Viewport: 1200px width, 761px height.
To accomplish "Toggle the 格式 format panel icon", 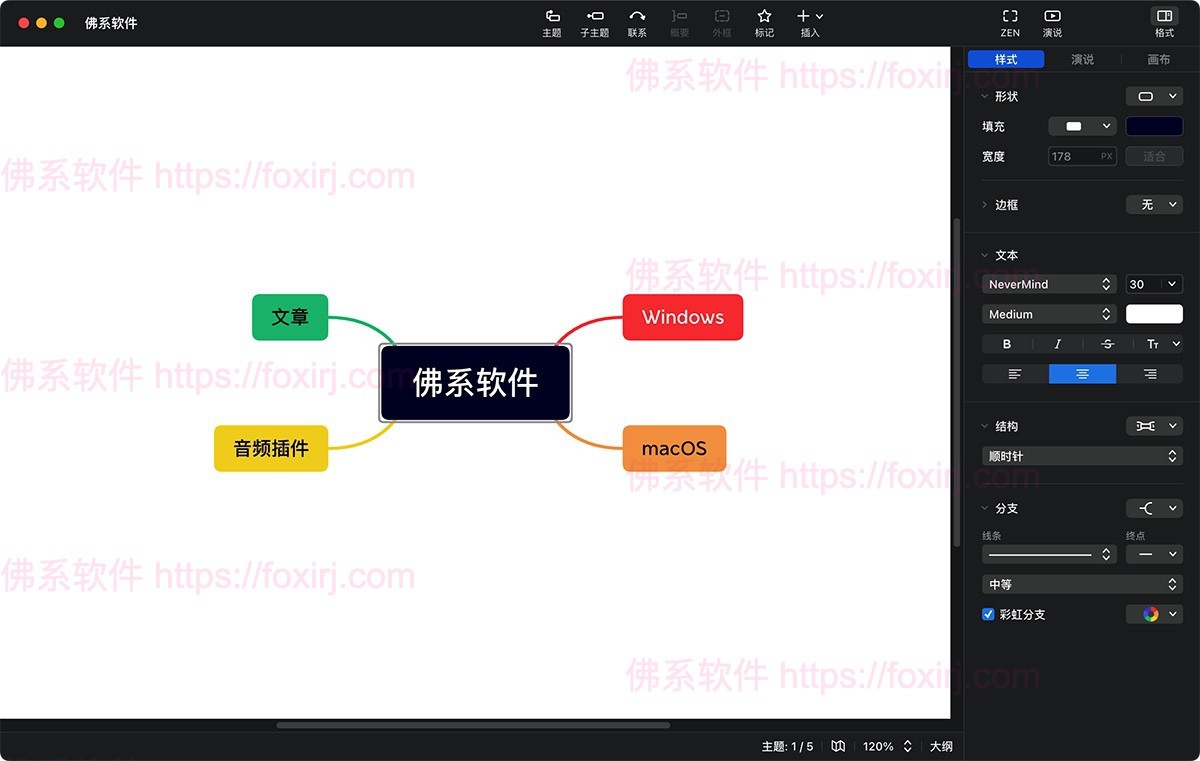I will click(x=1164, y=17).
